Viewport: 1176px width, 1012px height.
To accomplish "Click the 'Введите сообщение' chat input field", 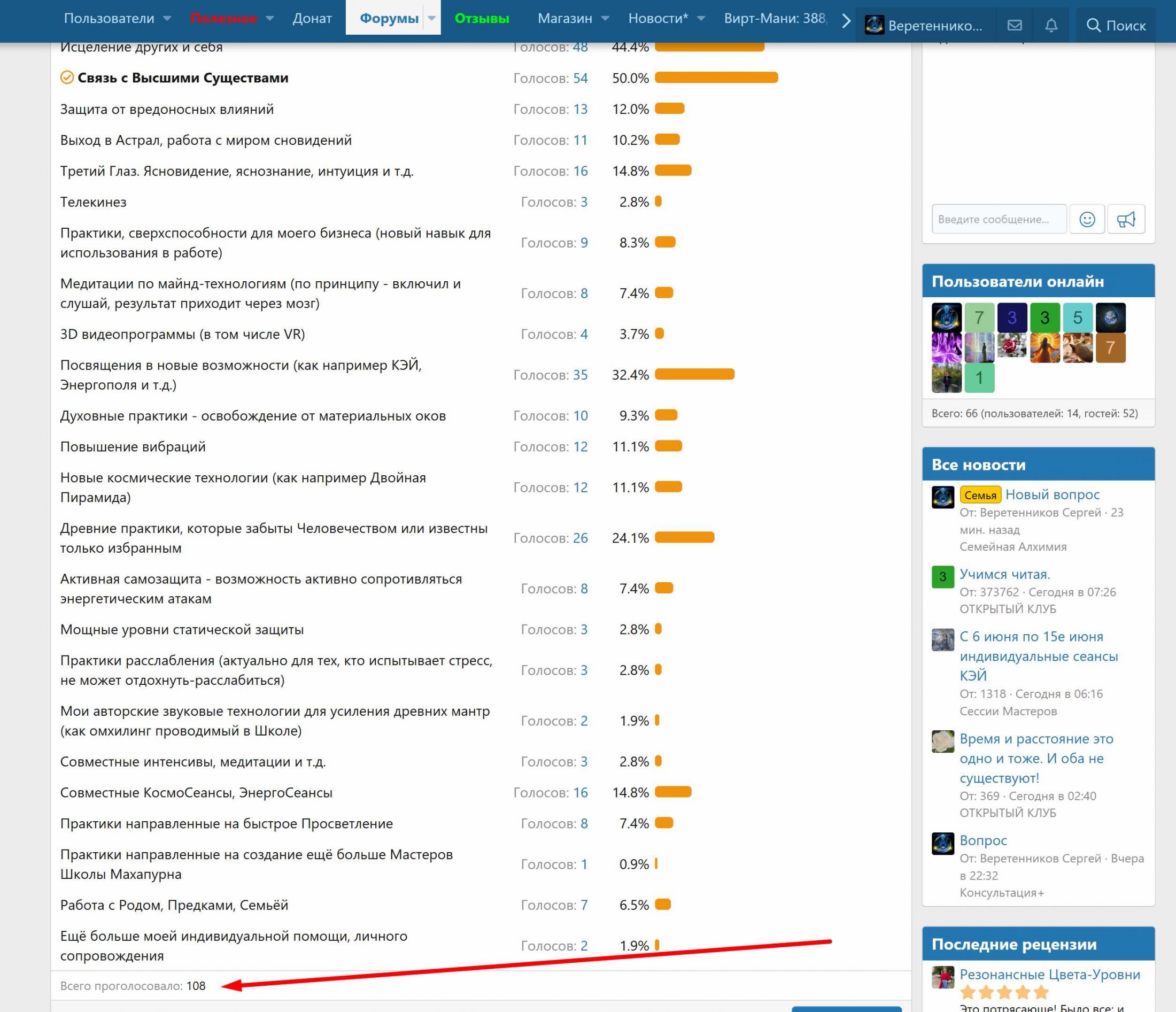I will (999, 219).
